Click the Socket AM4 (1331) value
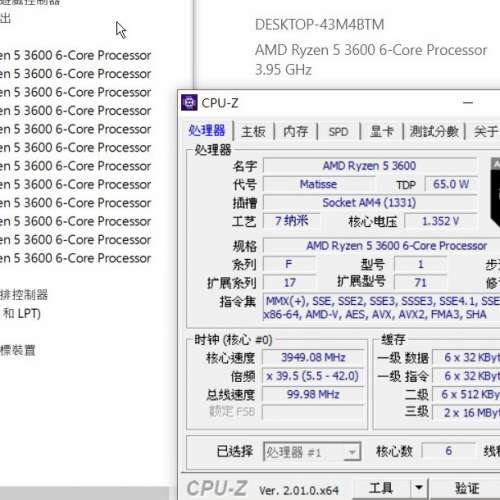This screenshot has height=500, width=500. point(369,203)
